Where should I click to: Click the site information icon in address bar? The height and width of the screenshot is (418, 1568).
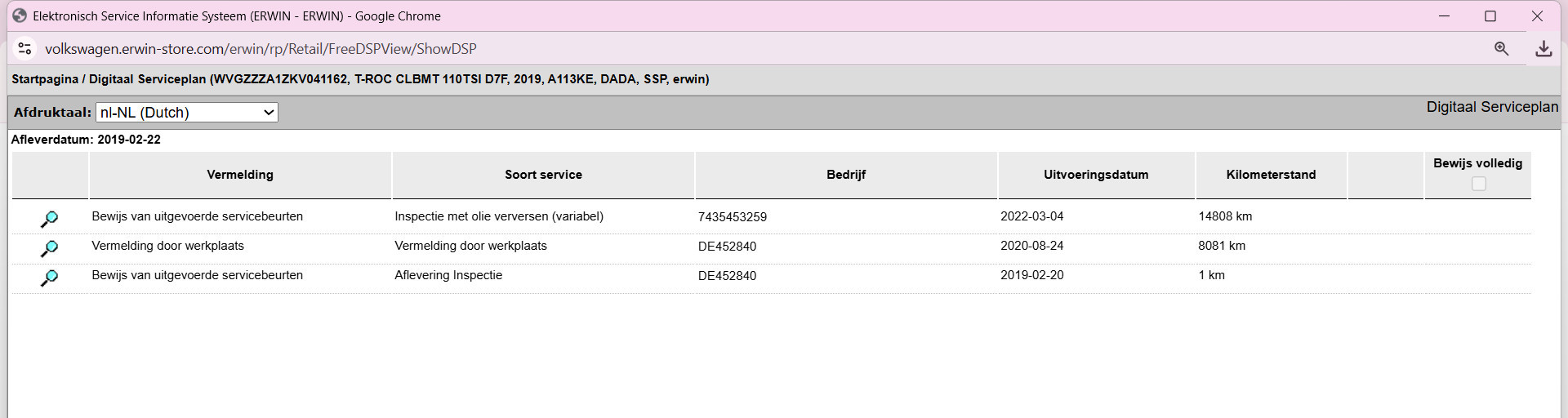coord(25,49)
